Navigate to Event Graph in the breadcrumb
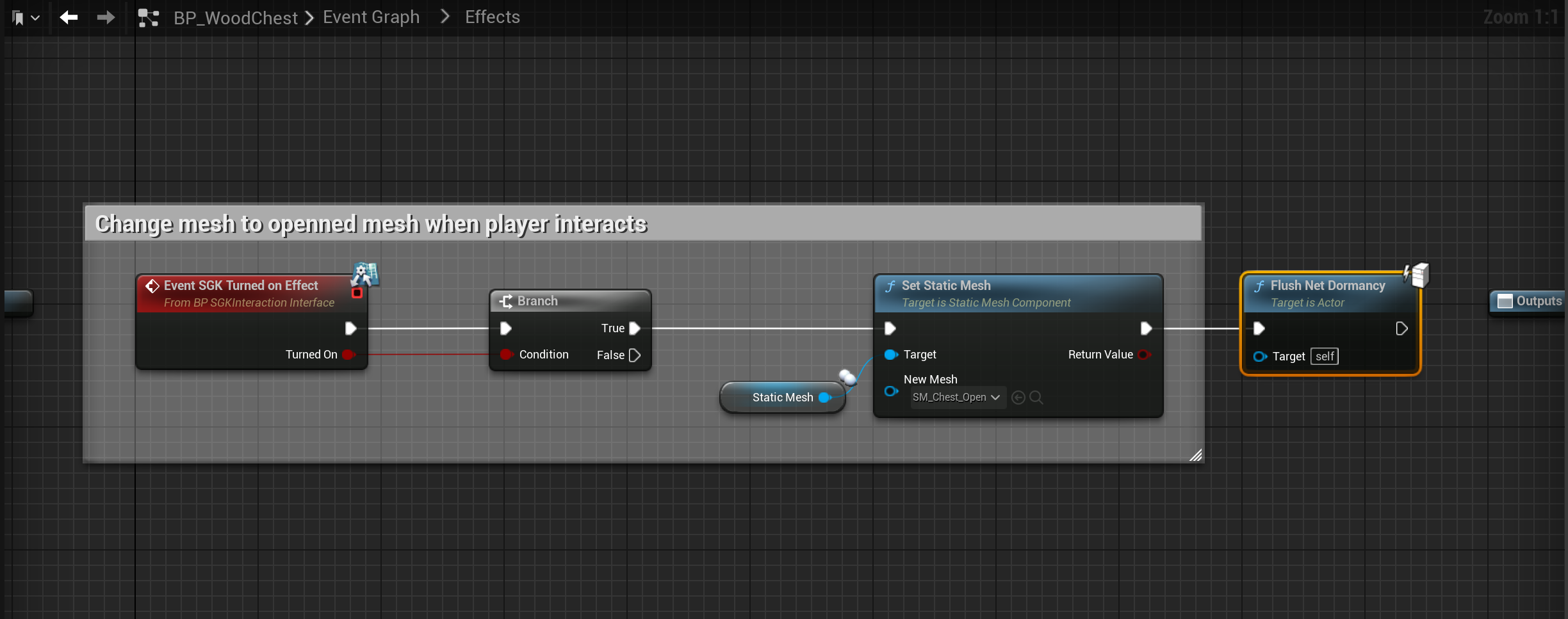Image resolution: width=1568 pixels, height=619 pixels. tap(372, 17)
